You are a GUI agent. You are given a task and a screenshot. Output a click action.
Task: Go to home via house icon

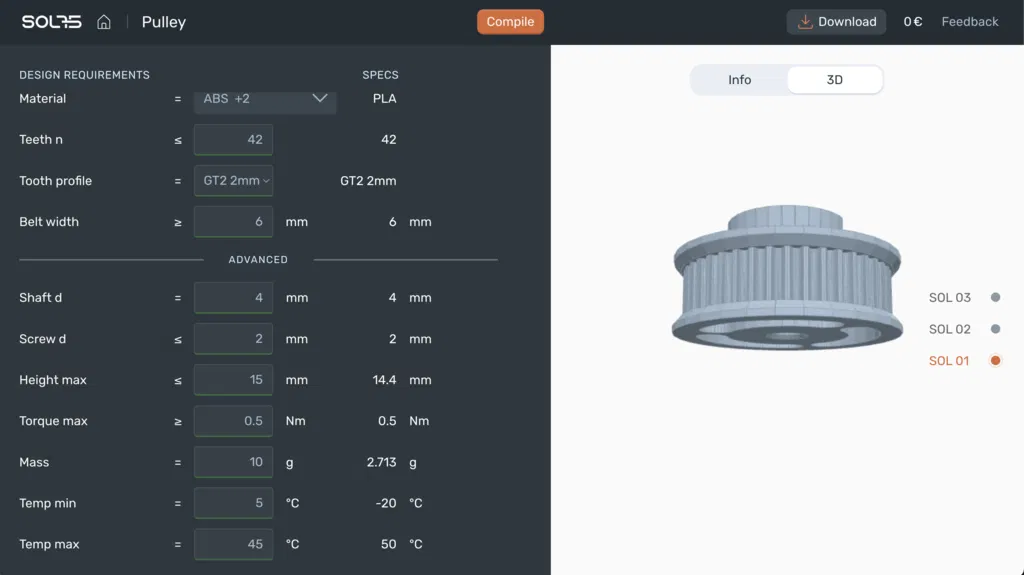[104, 22]
